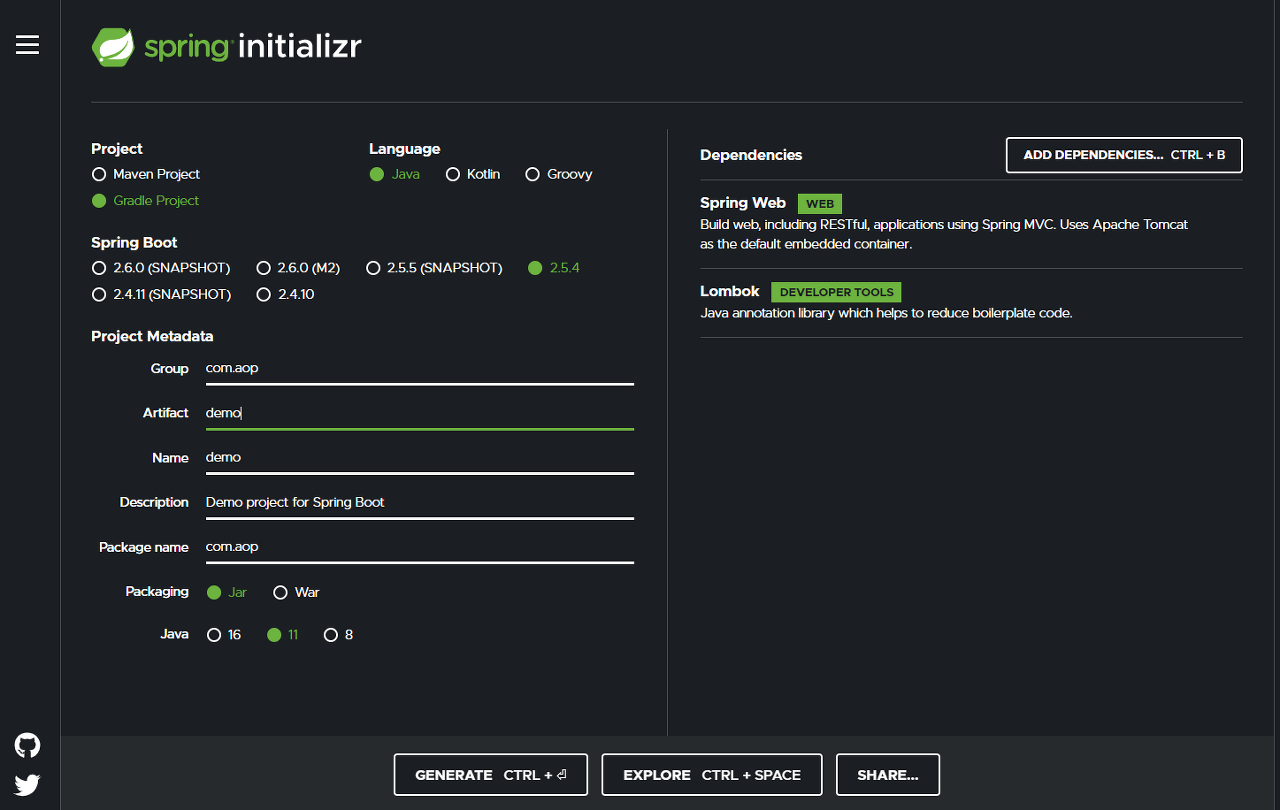Click the Generate button
Image resolution: width=1280 pixels, height=810 pixels.
(491, 775)
